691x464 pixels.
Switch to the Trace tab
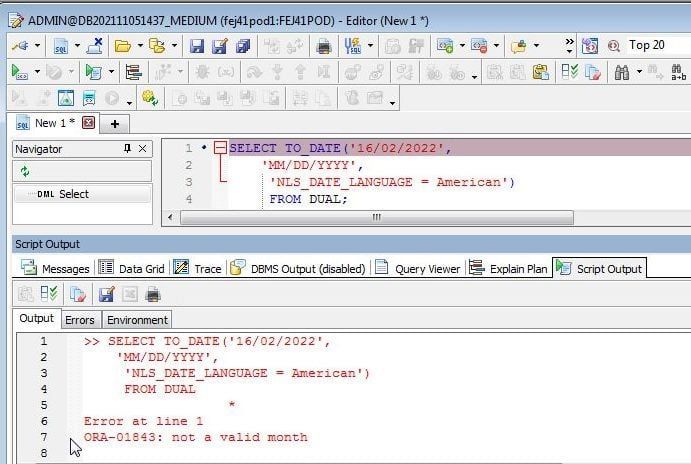pos(197,268)
